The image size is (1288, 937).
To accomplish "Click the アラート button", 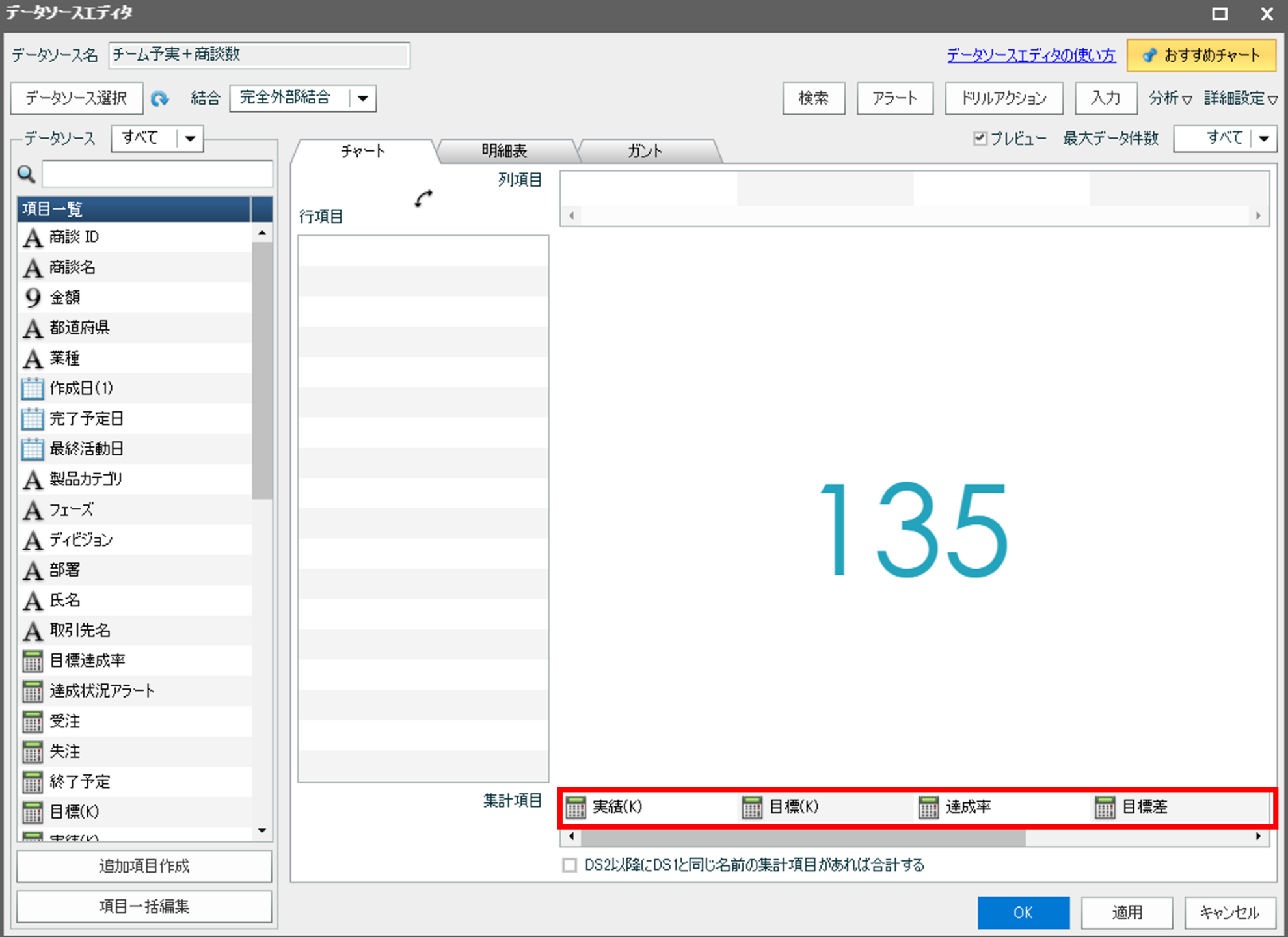I will [x=895, y=98].
